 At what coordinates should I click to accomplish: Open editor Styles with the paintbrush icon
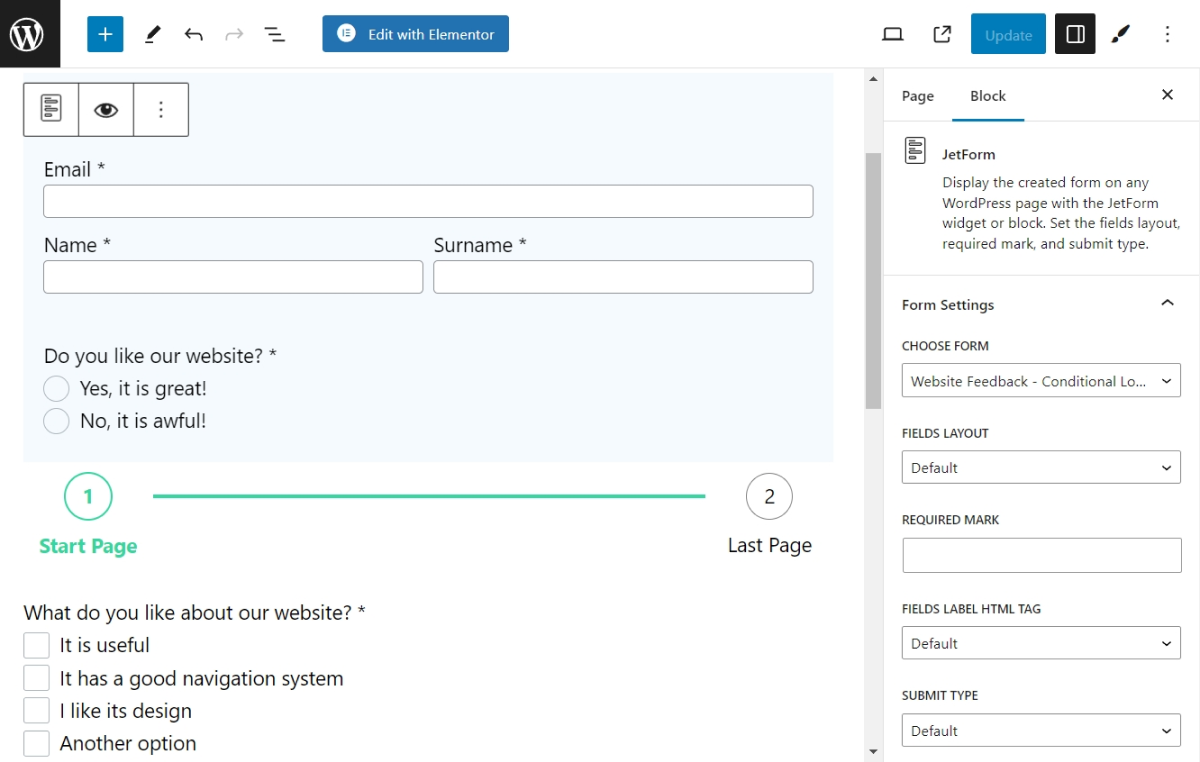[x=1120, y=33]
